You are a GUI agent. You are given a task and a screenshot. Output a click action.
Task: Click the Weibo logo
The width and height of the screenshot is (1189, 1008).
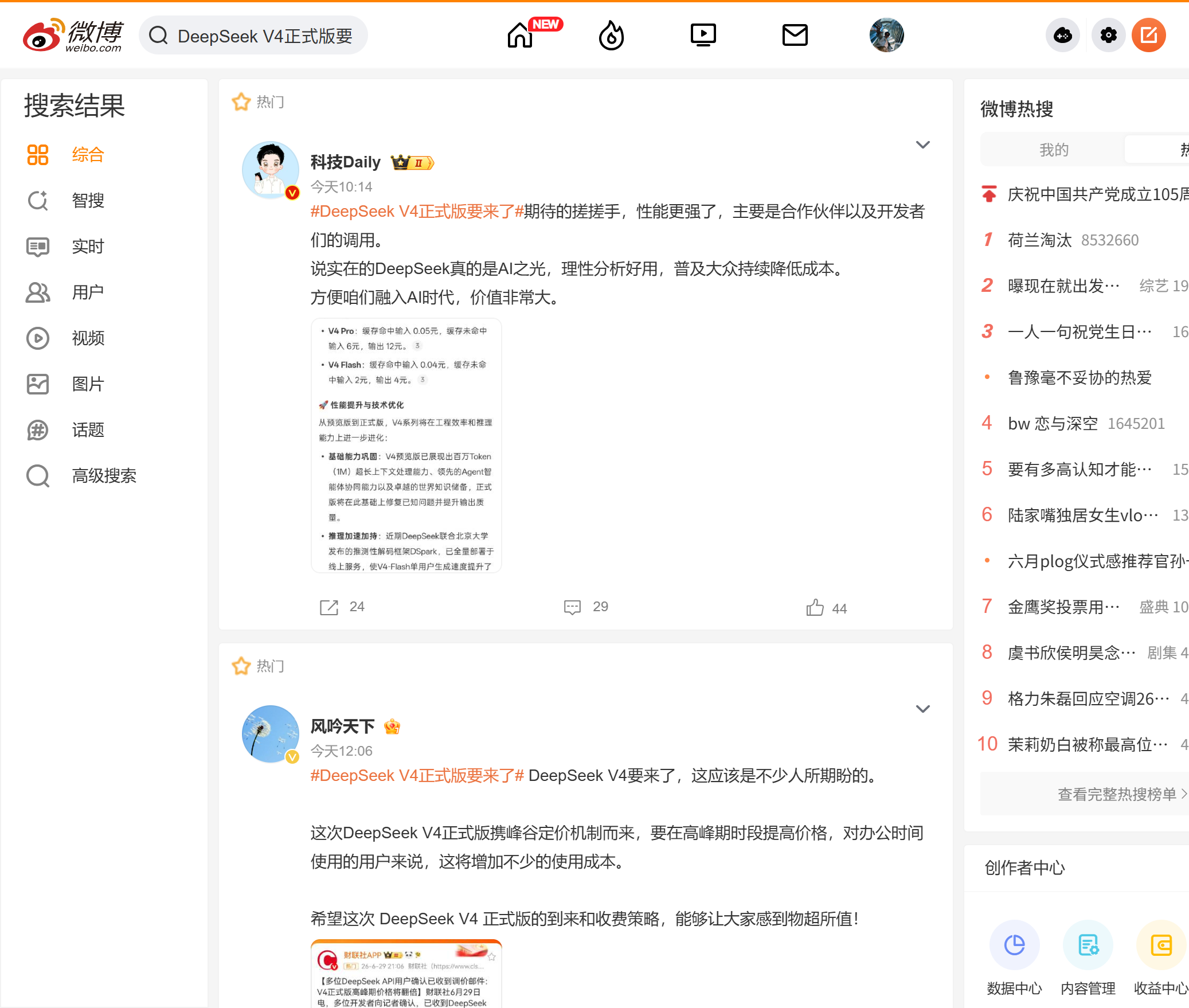point(73,36)
